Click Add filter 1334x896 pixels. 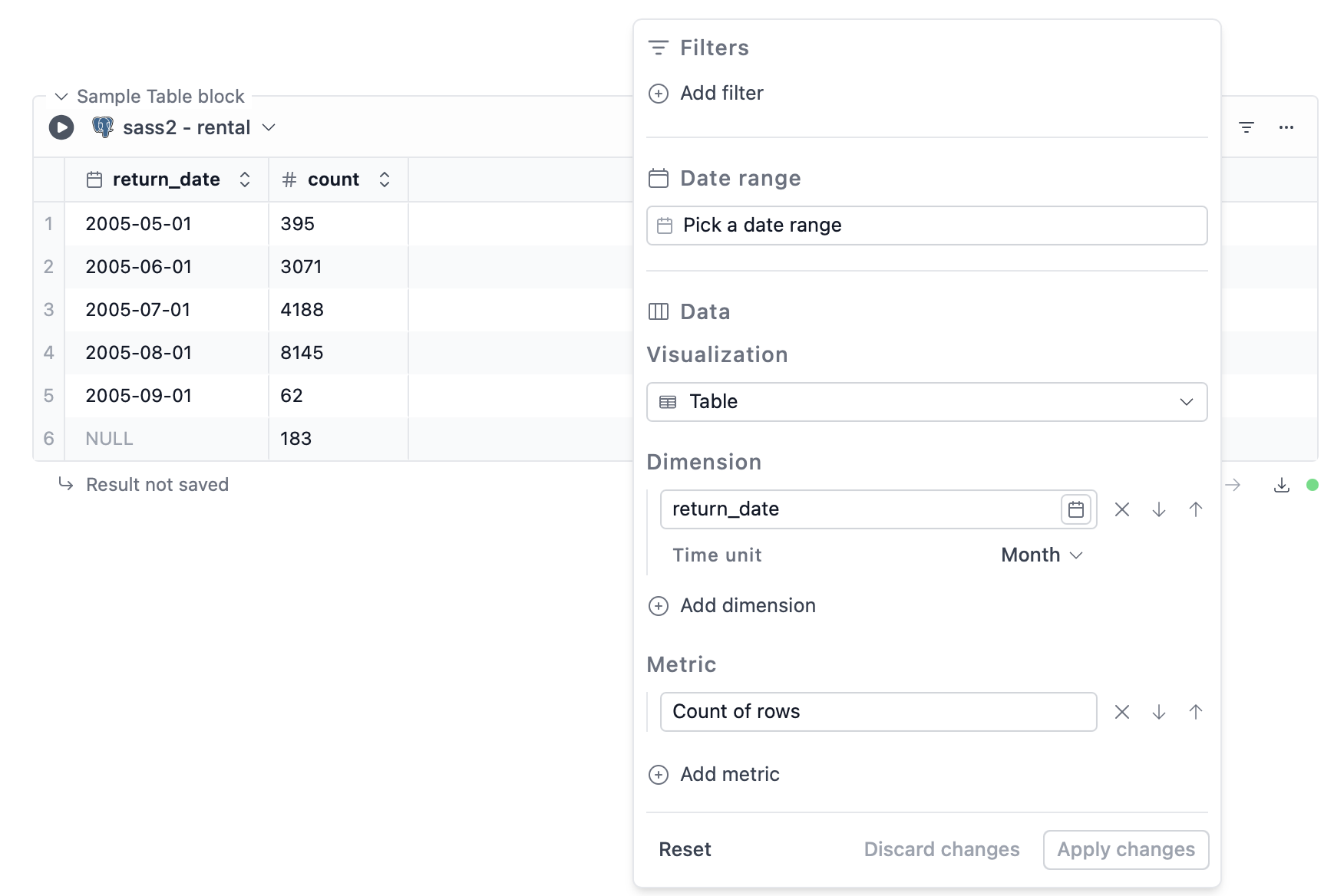(x=705, y=93)
